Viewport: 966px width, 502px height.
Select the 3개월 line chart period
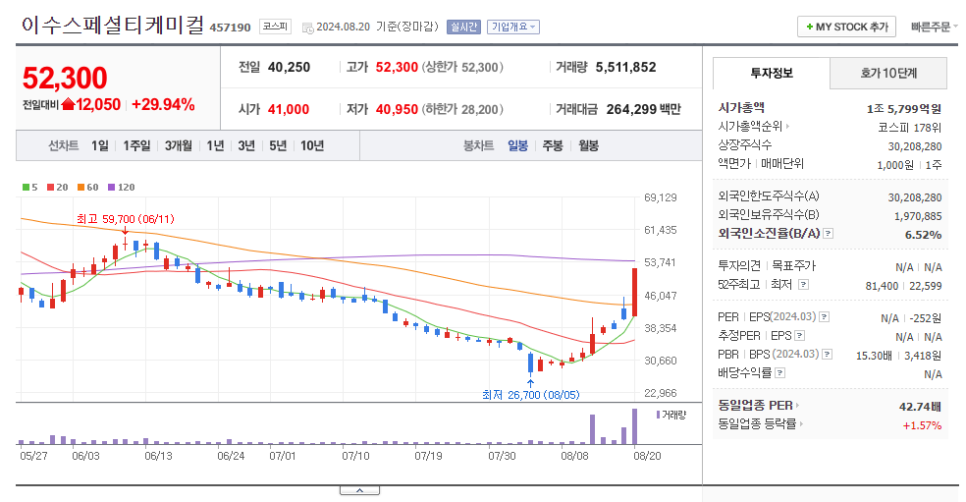(179, 146)
